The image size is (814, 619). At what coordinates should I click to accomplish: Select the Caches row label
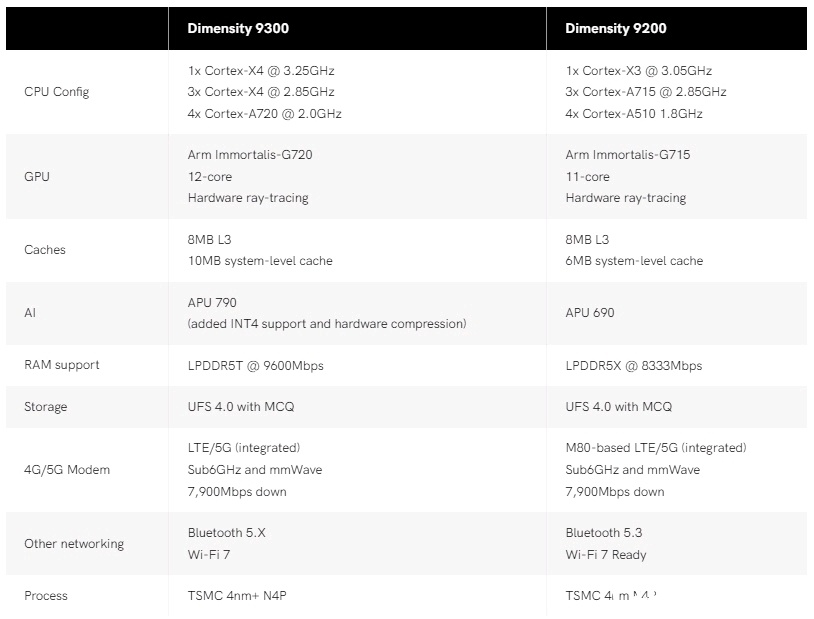click(45, 250)
